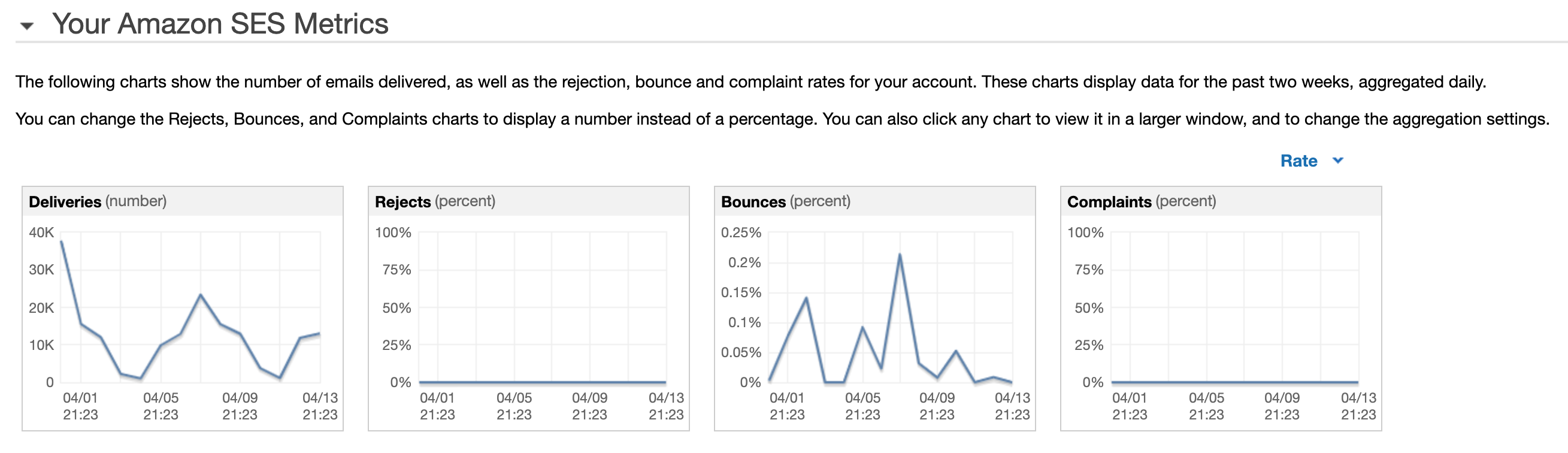Click the Rejects (percent) chart title

[435, 201]
